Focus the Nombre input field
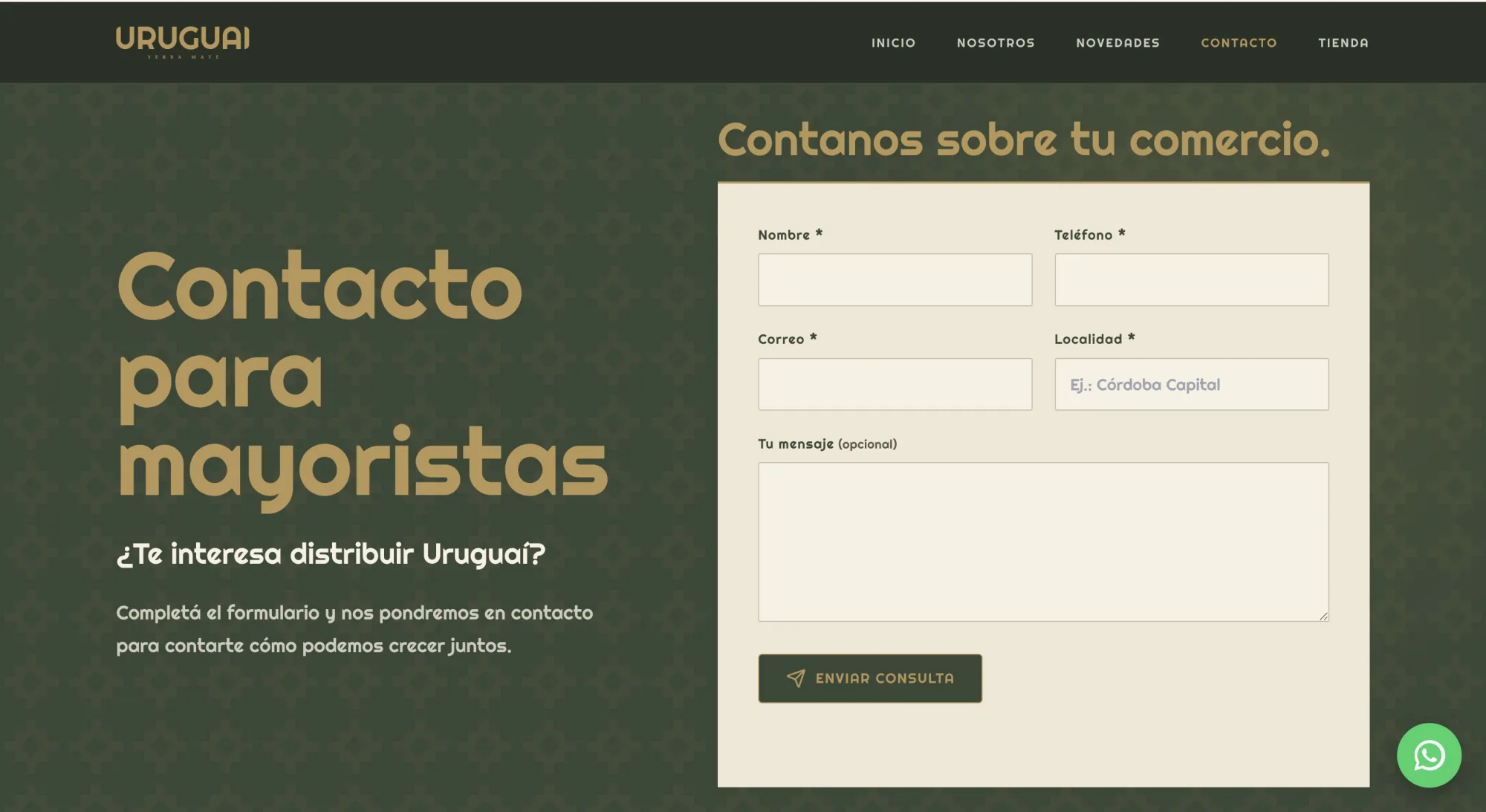This screenshot has width=1486, height=812. [x=895, y=280]
